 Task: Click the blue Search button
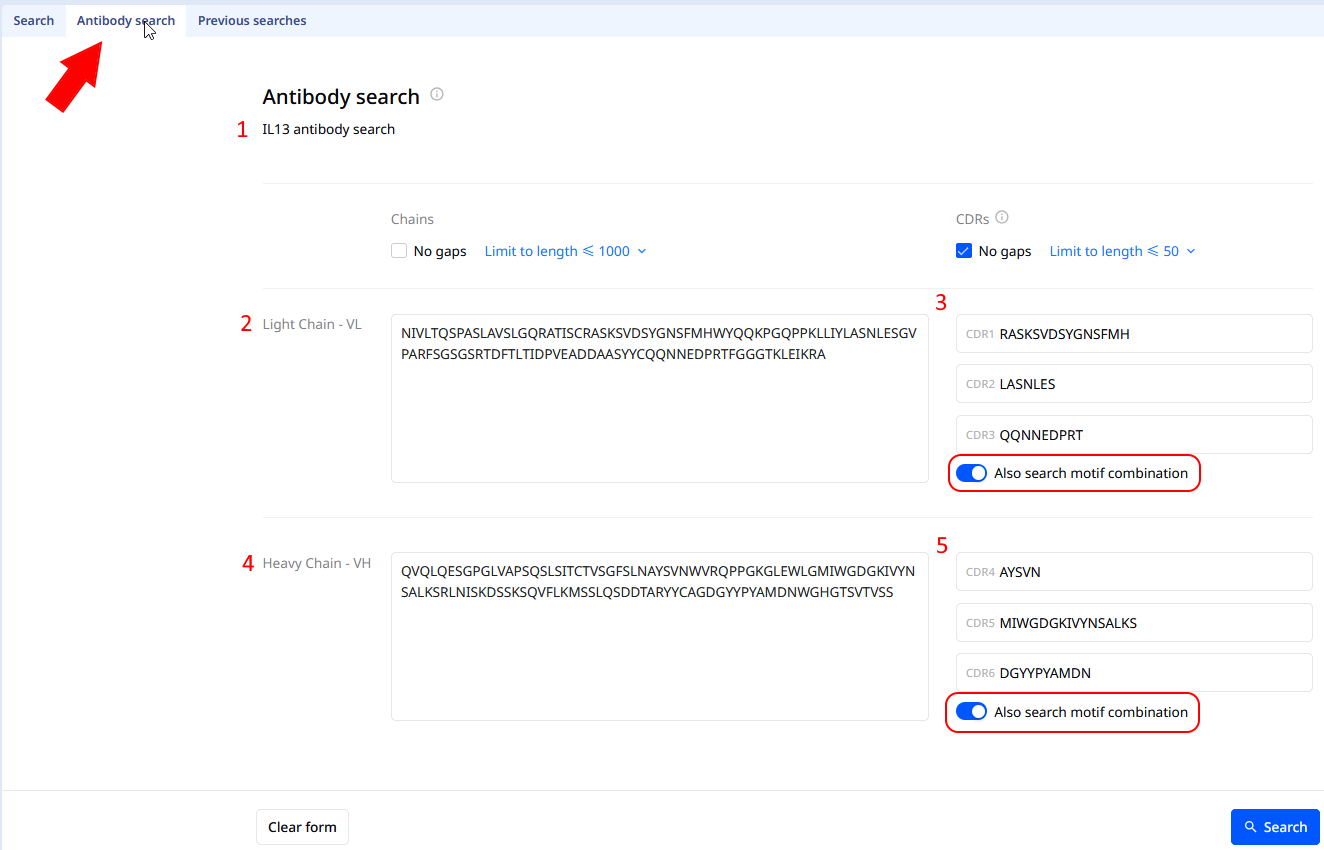[x=1275, y=827]
